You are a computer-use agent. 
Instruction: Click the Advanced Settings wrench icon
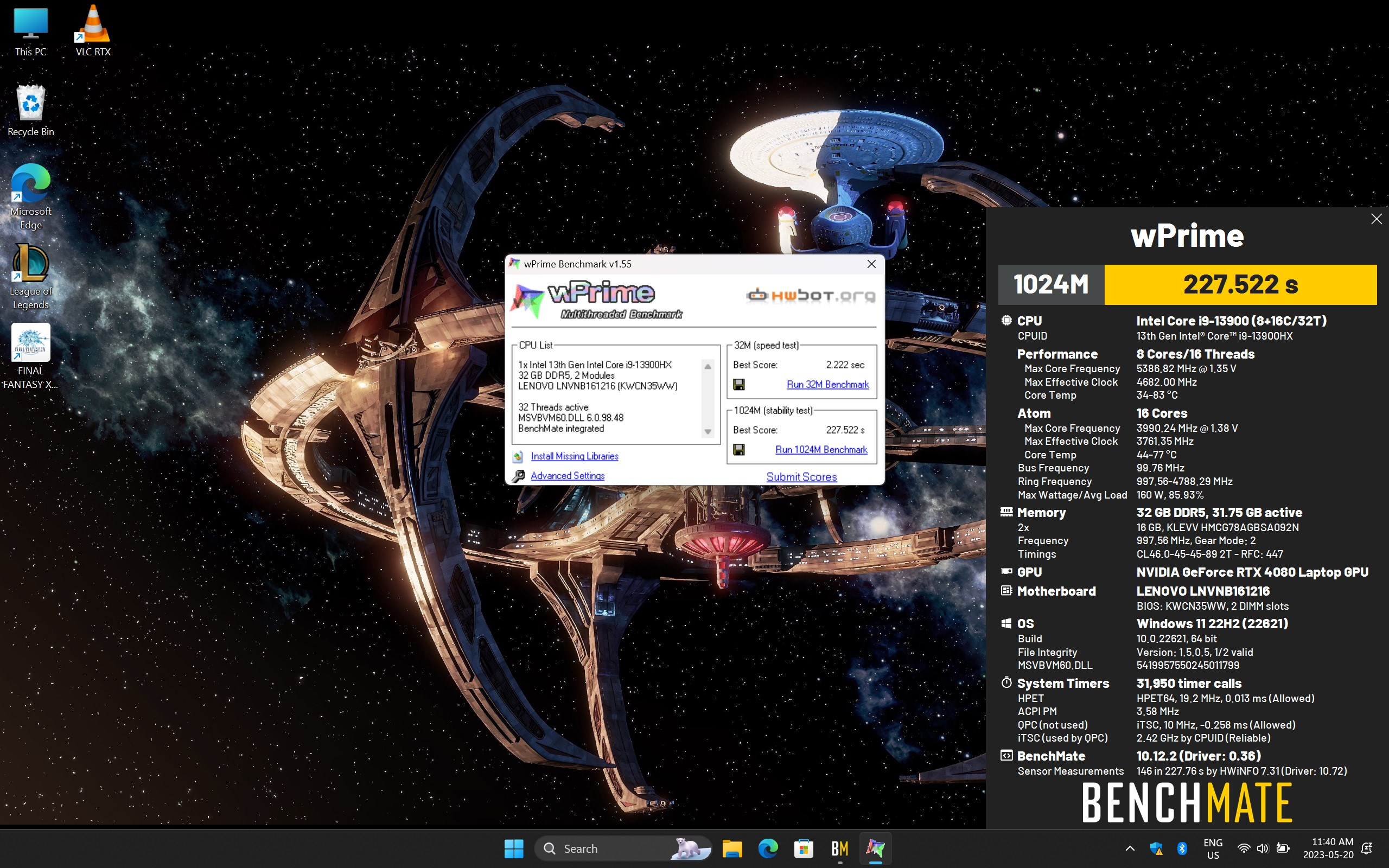(518, 476)
